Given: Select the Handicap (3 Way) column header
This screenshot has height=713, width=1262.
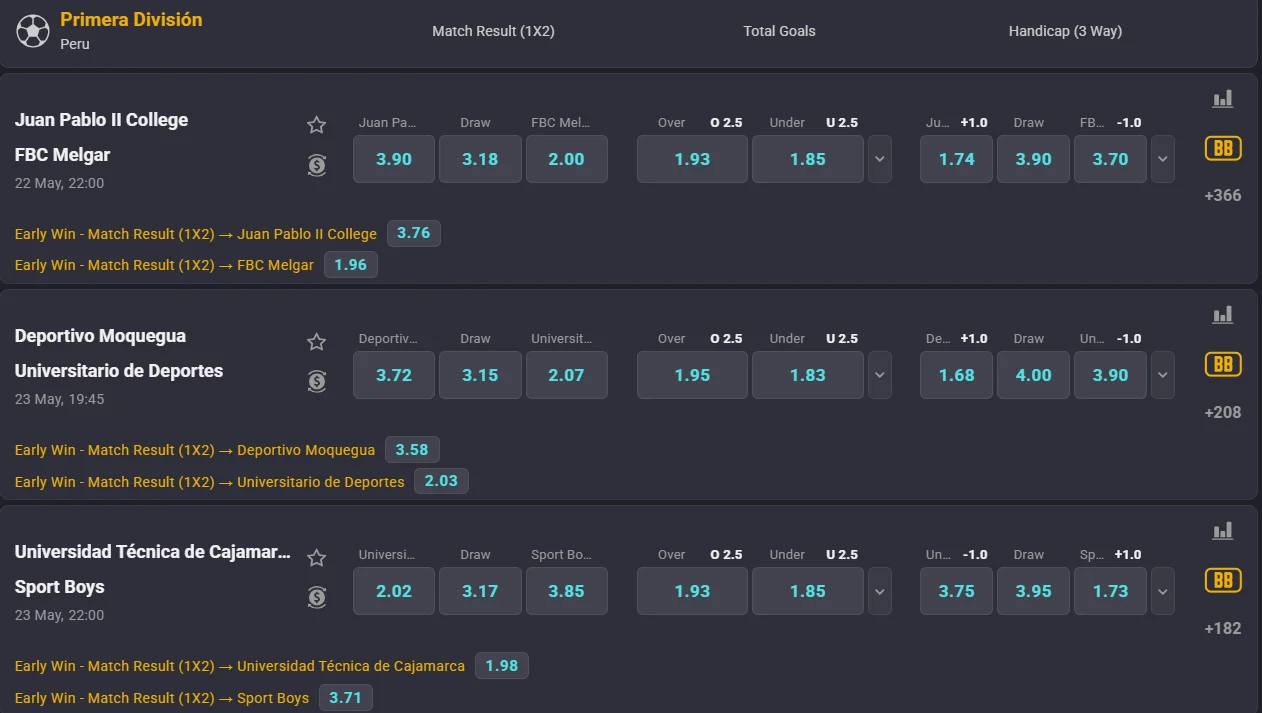Looking at the screenshot, I should (1065, 31).
